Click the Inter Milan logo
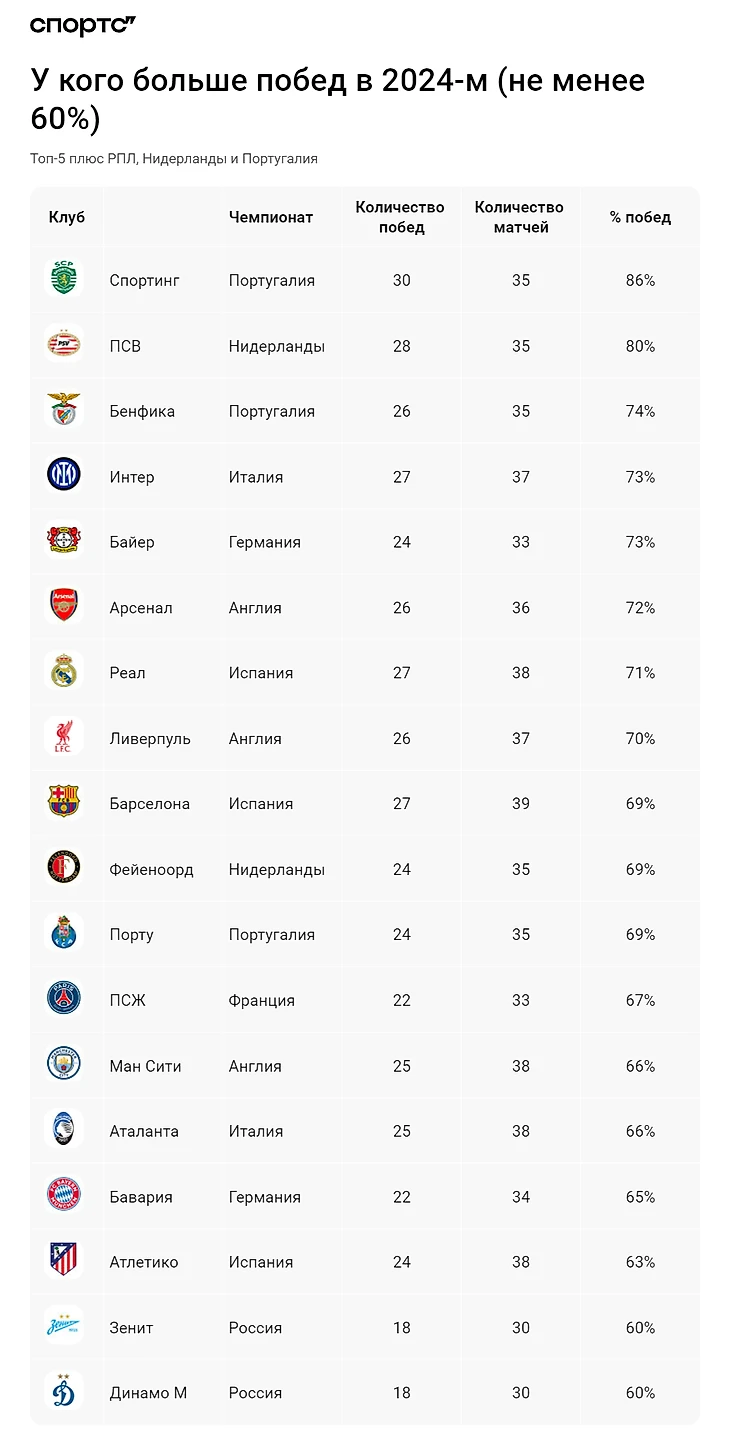This screenshot has width=730, height=1440. (64, 476)
